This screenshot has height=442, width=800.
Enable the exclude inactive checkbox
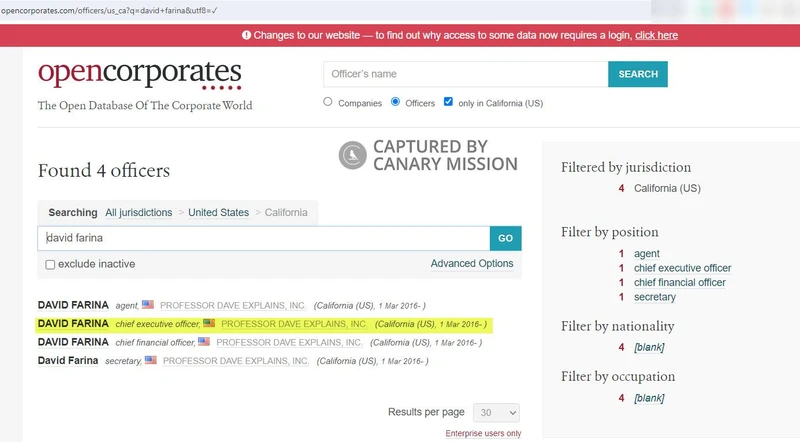coord(50,264)
